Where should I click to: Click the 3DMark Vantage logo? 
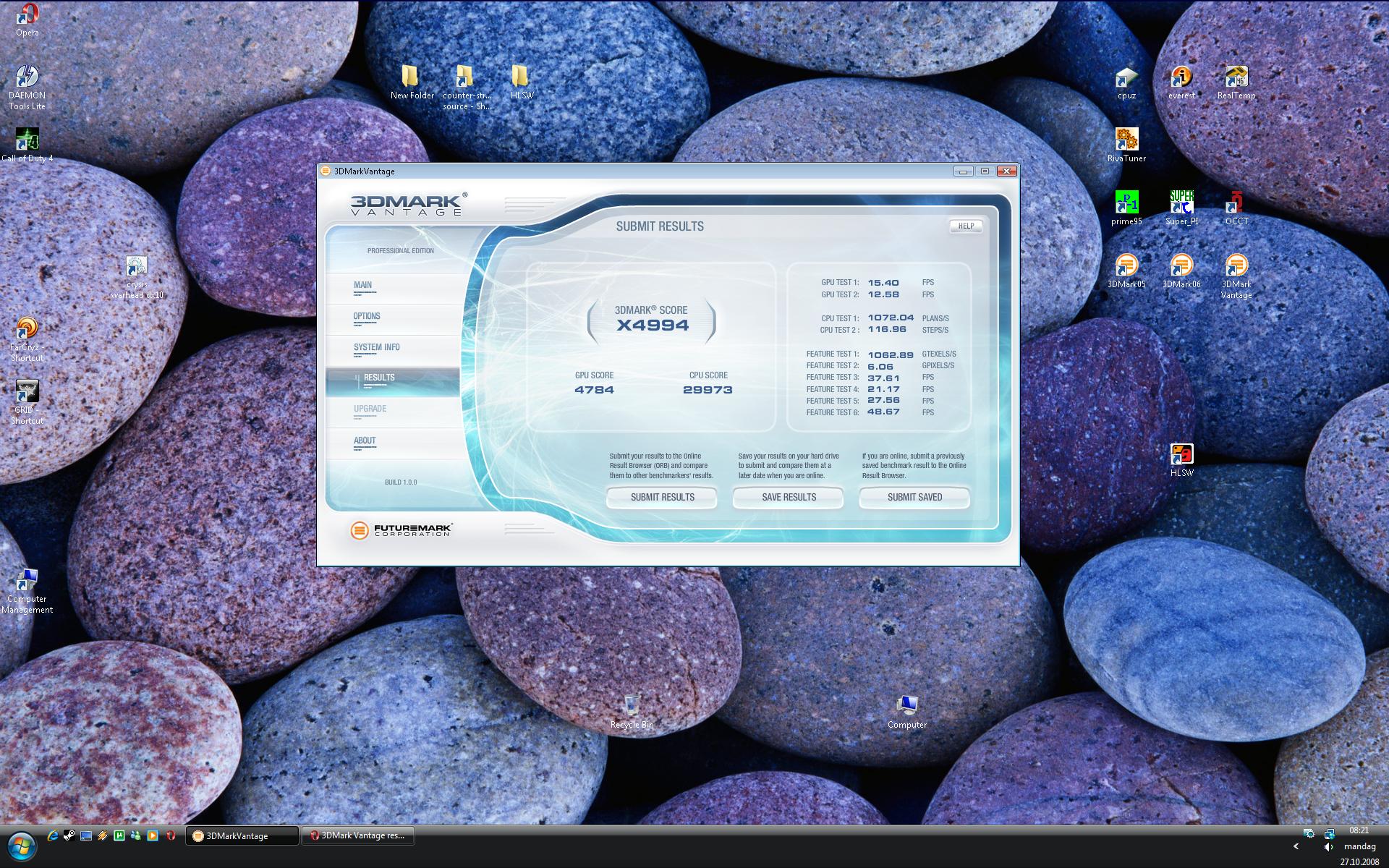tap(408, 204)
